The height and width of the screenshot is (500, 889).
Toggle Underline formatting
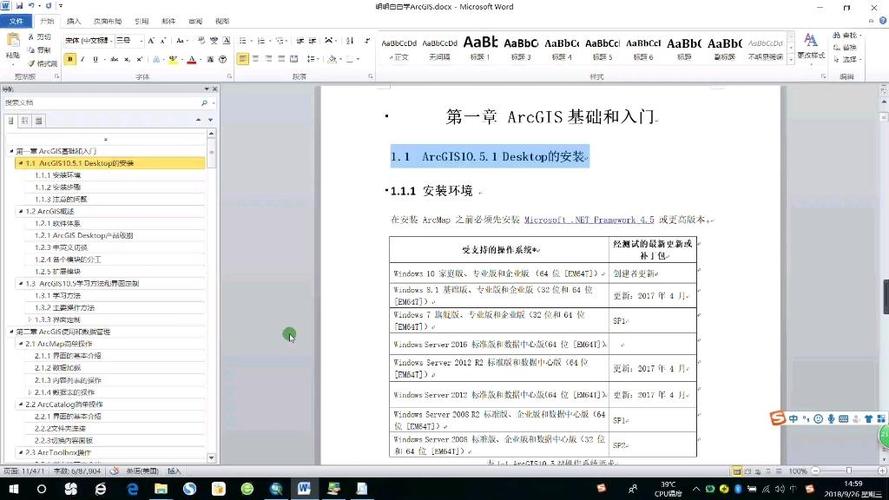[x=95, y=59]
